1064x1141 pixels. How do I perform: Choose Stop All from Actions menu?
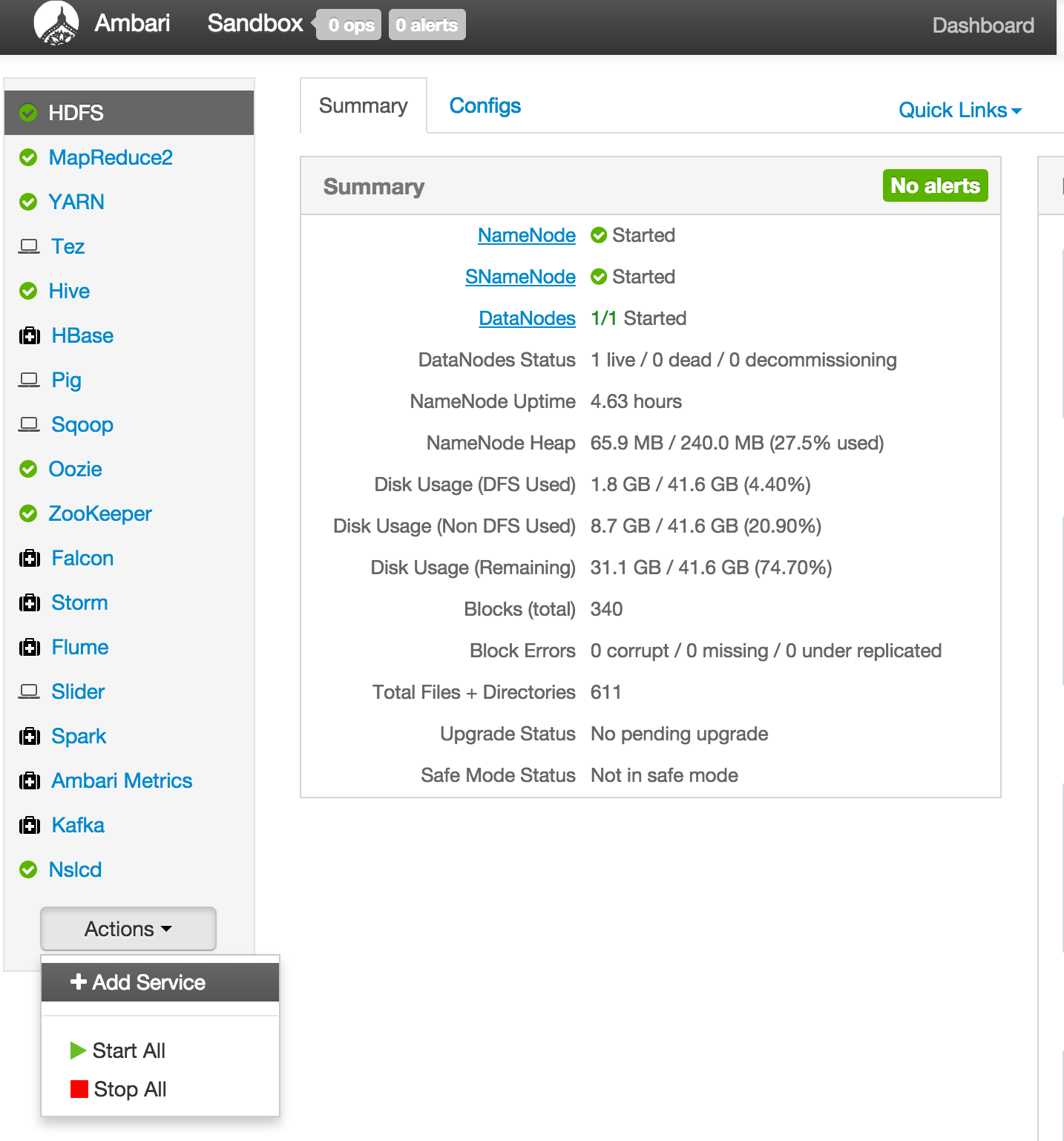(x=160, y=1089)
